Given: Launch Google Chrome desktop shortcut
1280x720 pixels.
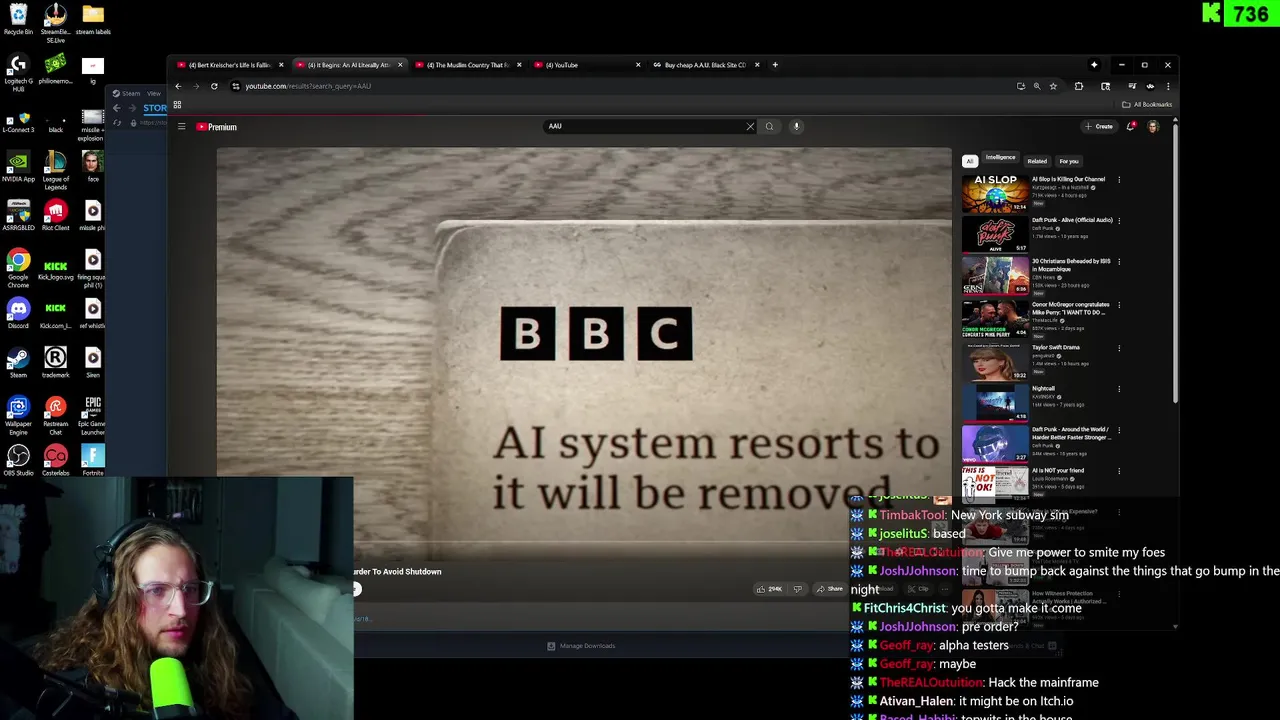Looking at the screenshot, I should (x=18, y=267).
